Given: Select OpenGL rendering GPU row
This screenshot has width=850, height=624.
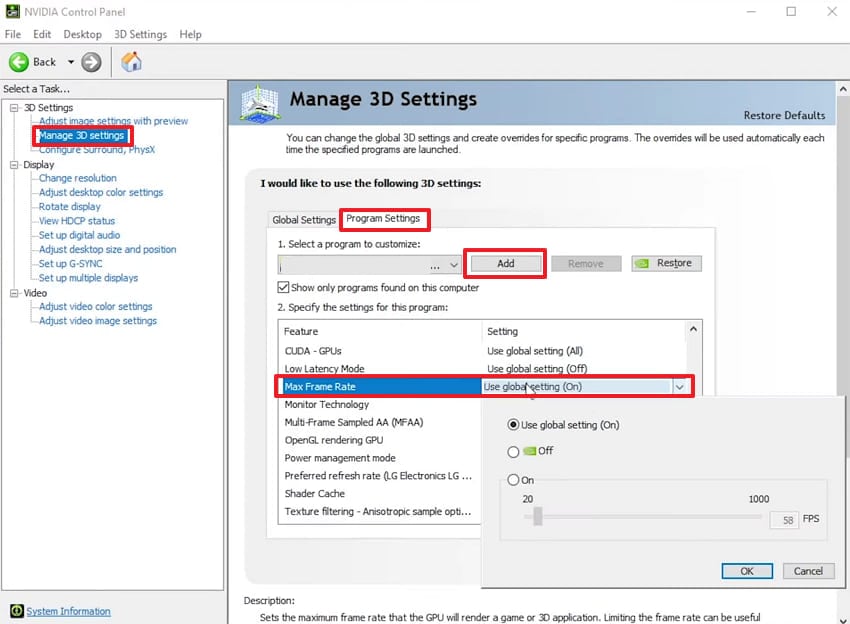Looking at the screenshot, I should click(x=333, y=440).
